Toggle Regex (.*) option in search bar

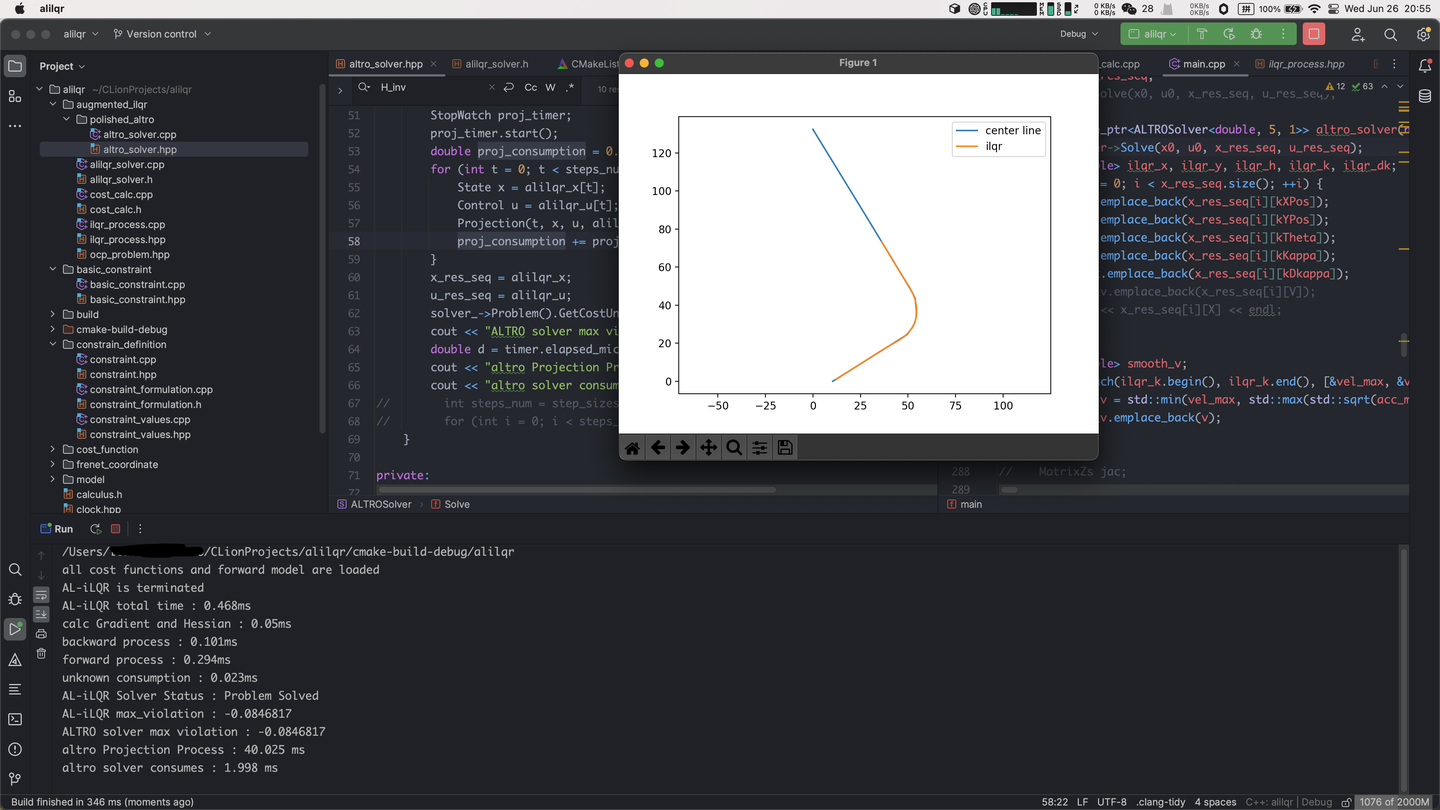click(x=569, y=88)
